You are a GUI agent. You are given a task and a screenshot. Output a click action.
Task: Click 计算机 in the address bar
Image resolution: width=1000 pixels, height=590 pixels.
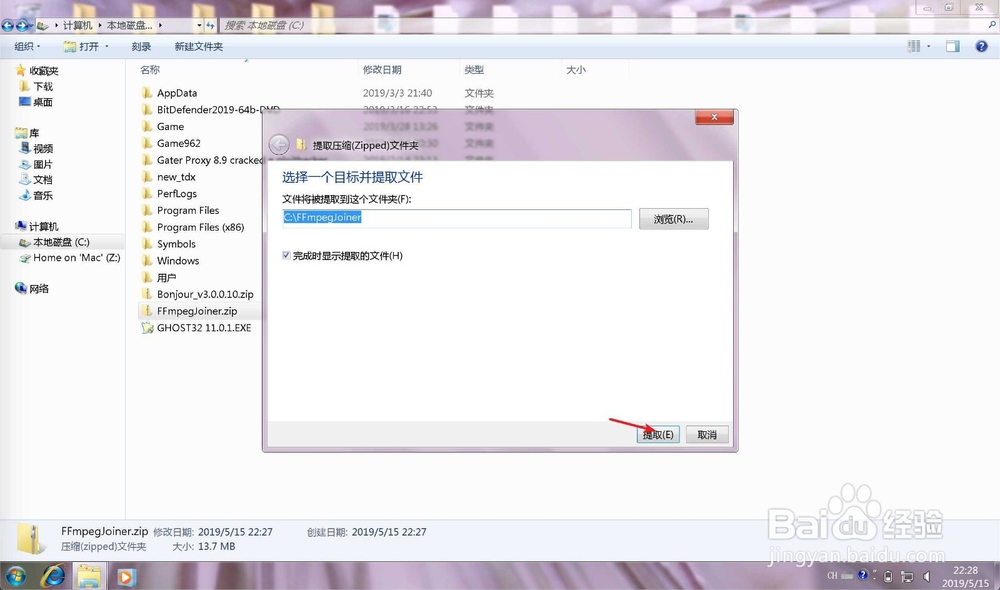78,26
